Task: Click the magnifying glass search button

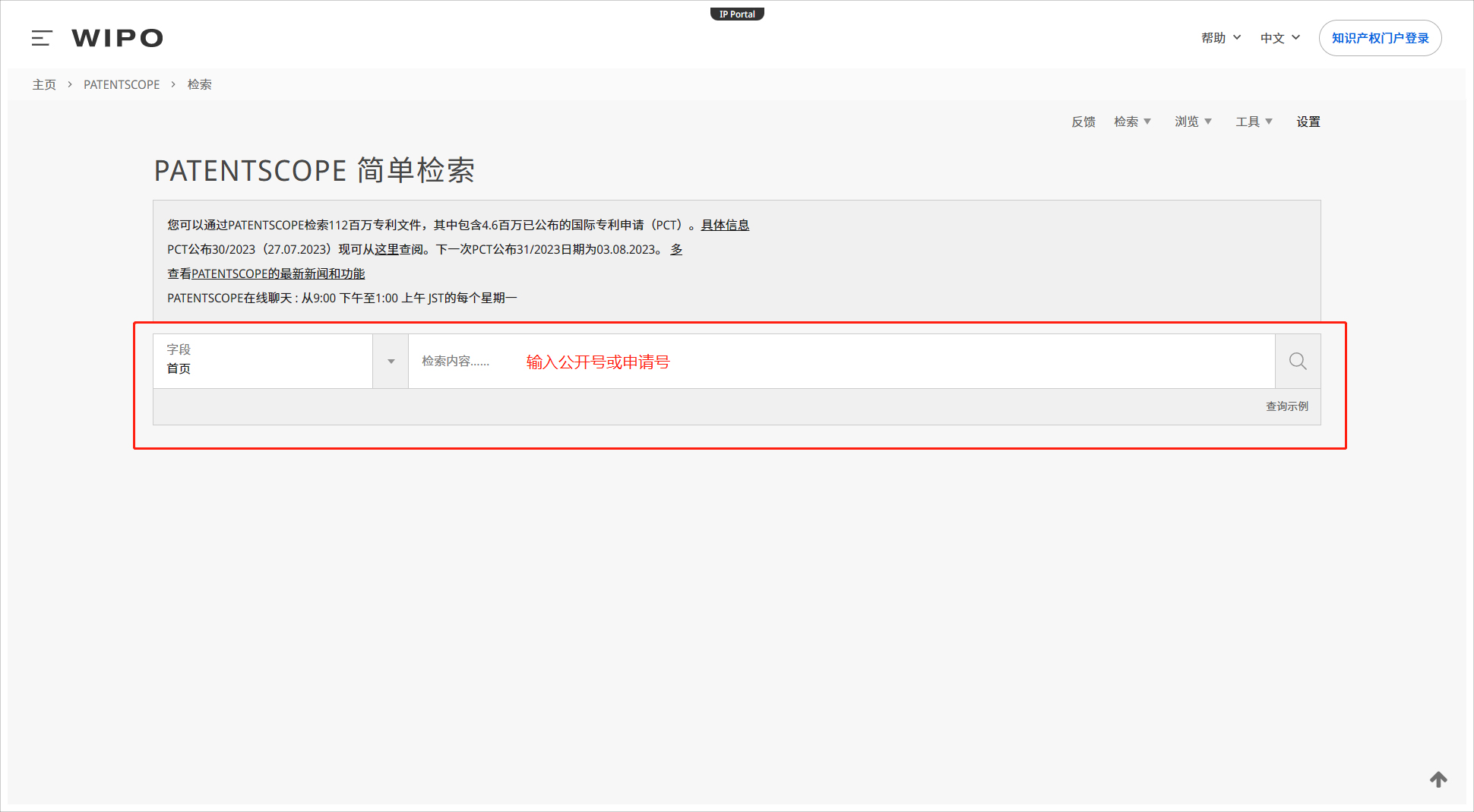Action: click(1298, 362)
